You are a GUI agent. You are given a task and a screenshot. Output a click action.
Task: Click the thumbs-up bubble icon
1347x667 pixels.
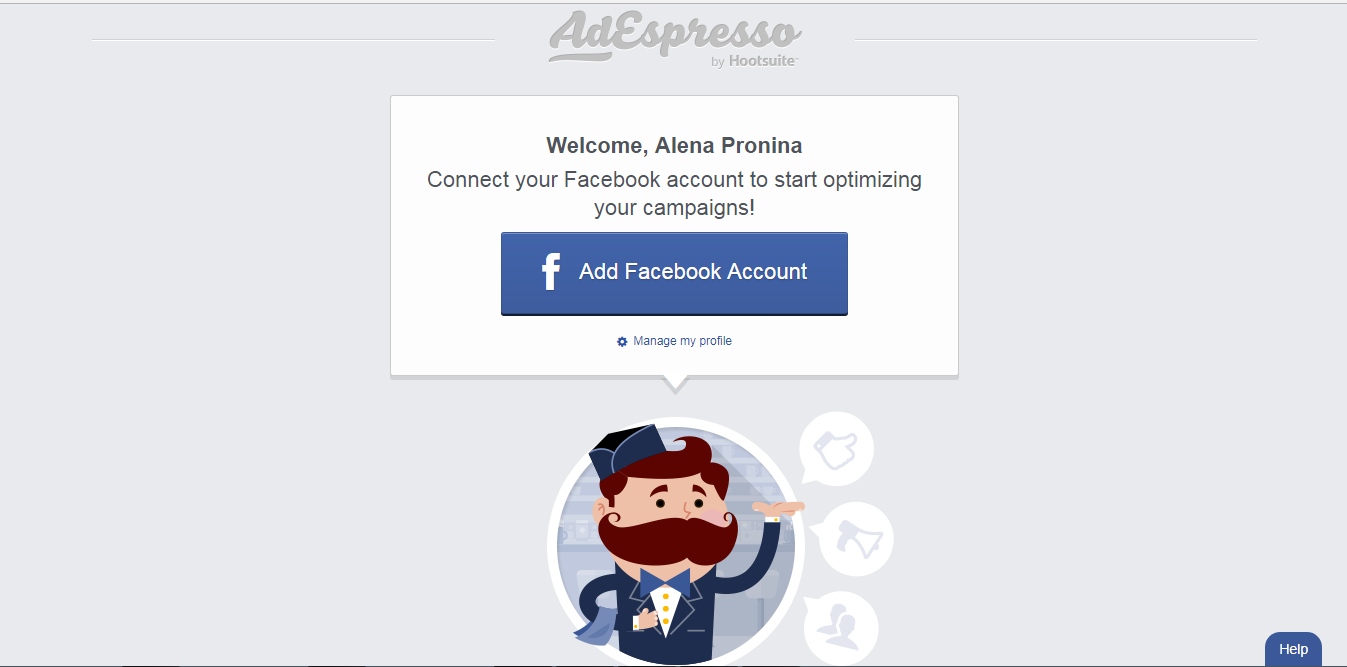tap(836, 449)
